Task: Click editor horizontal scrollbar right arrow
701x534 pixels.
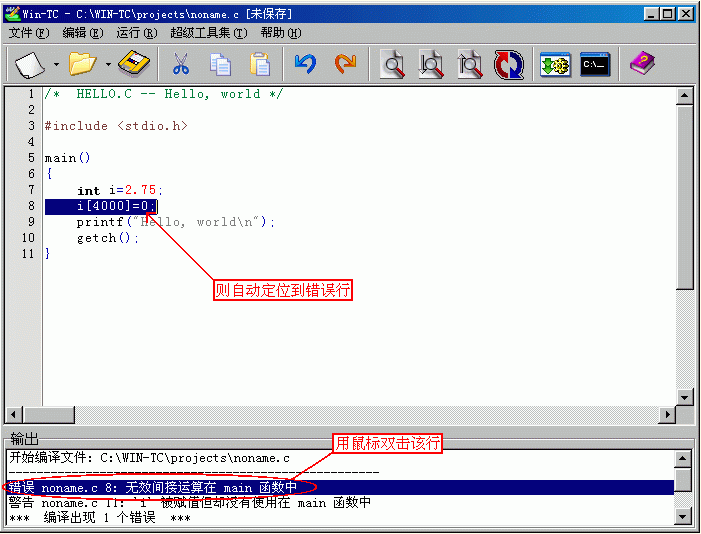Action: coord(667,415)
